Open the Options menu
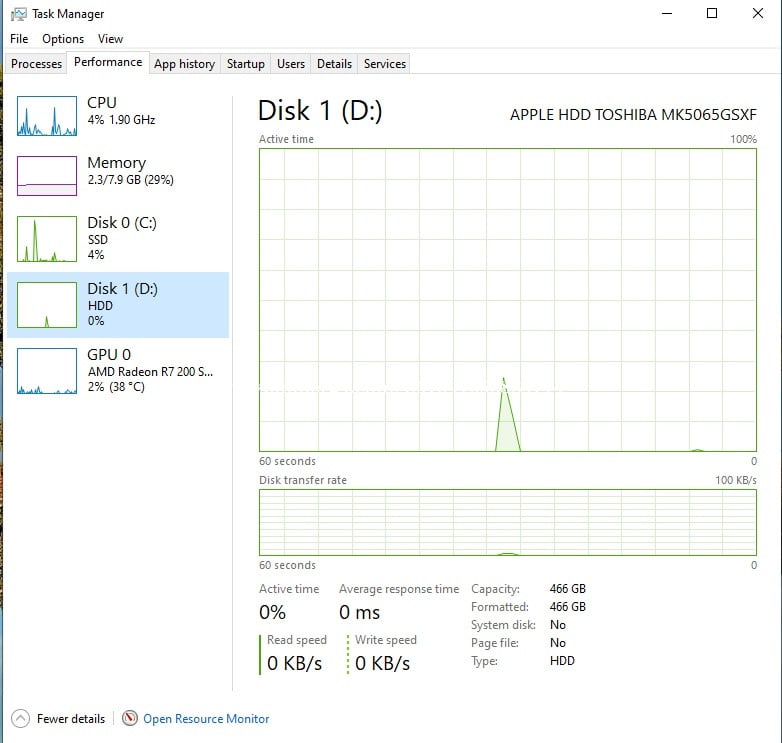Image resolution: width=782 pixels, height=743 pixels. tap(63, 39)
